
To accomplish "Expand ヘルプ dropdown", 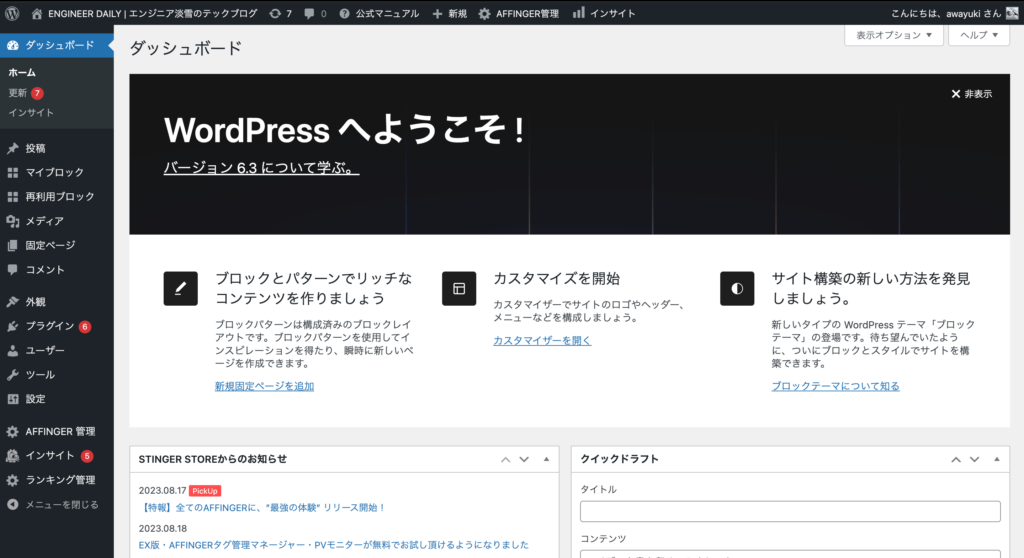I will click(978, 35).
